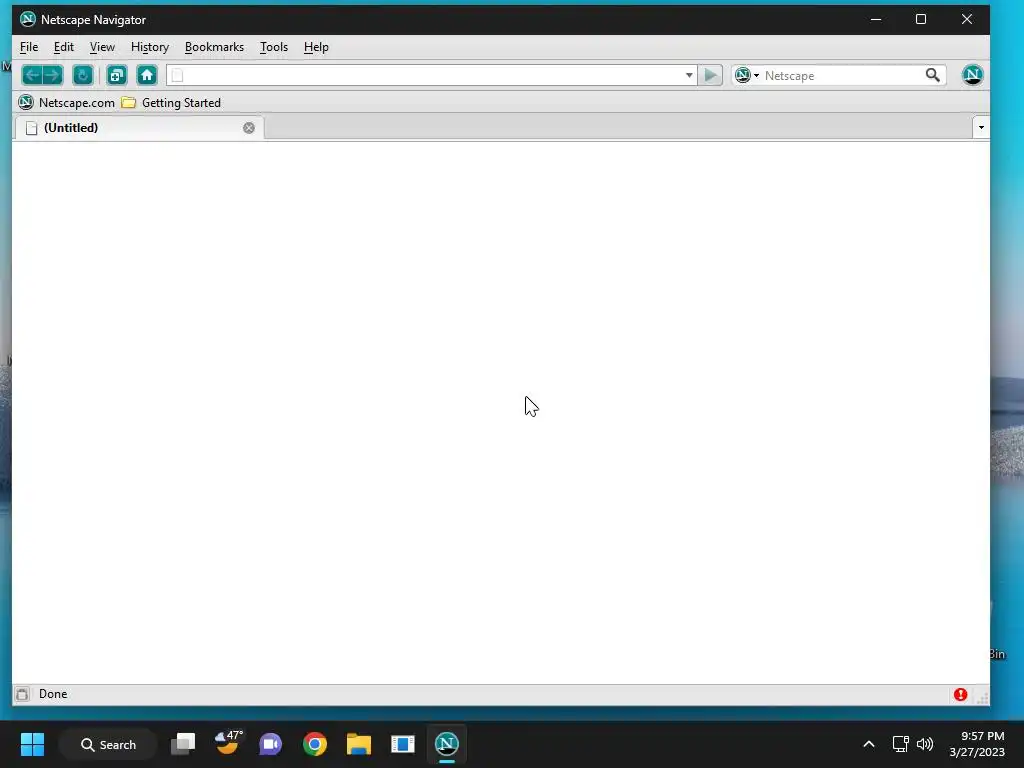The height and width of the screenshot is (768, 1024).
Task: Click inside the URL address field
Action: (431, 75)
